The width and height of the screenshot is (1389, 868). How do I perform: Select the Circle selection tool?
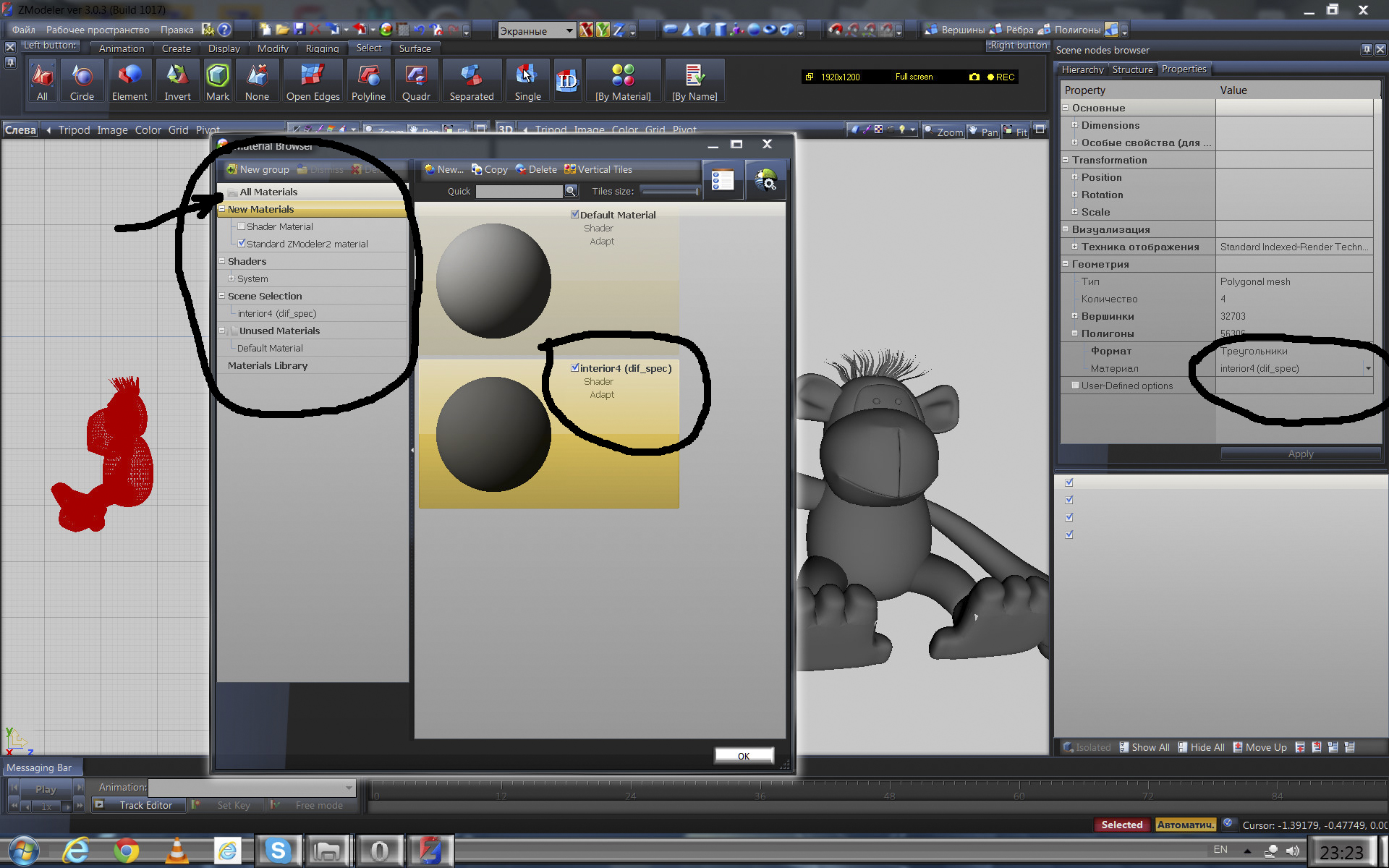82,80
